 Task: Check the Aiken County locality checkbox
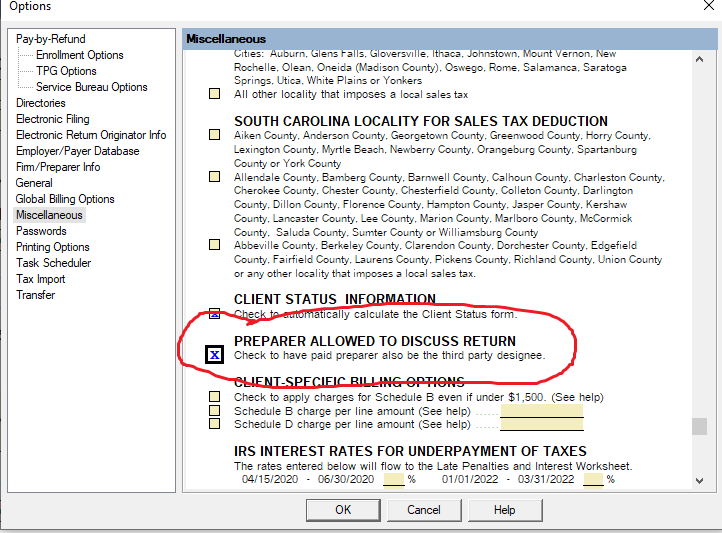(214, 135)
